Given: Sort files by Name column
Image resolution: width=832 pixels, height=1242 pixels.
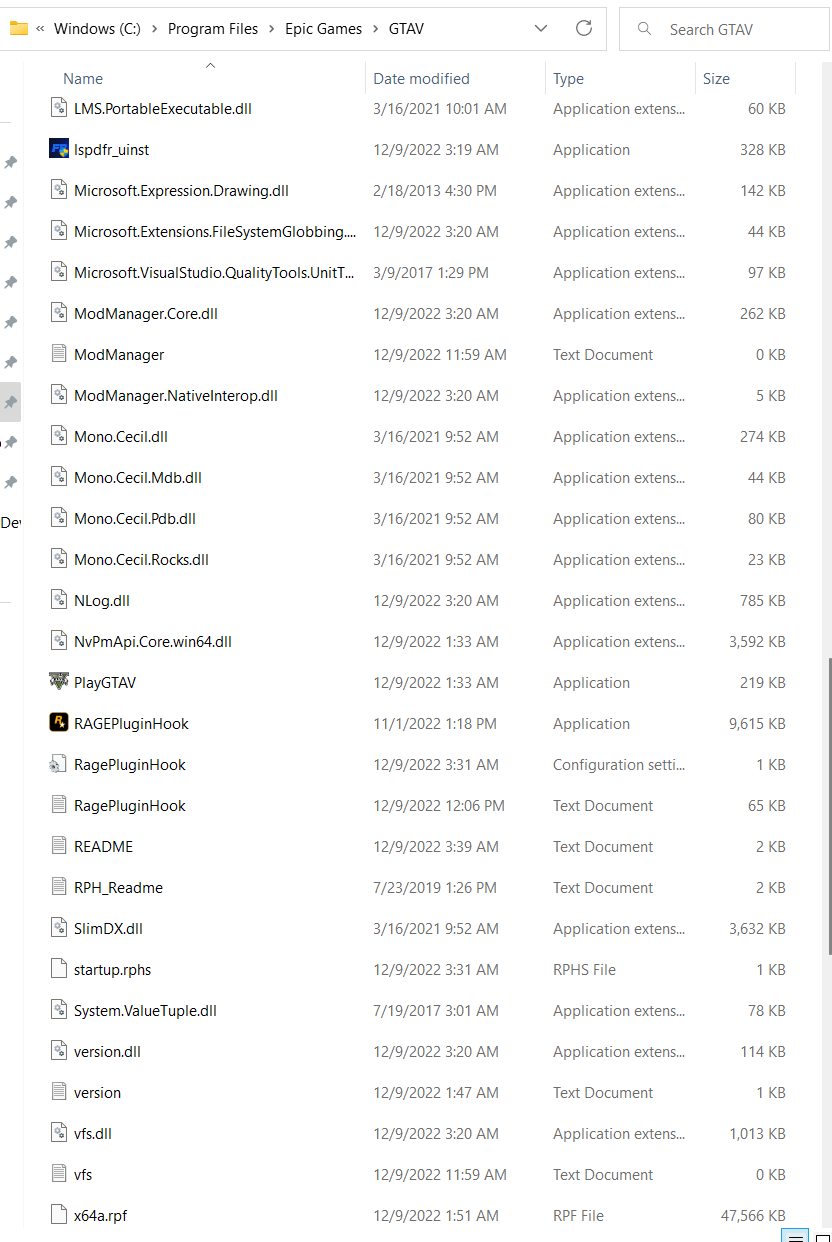Looking at the screenshot, I should (x=83, y=78).
